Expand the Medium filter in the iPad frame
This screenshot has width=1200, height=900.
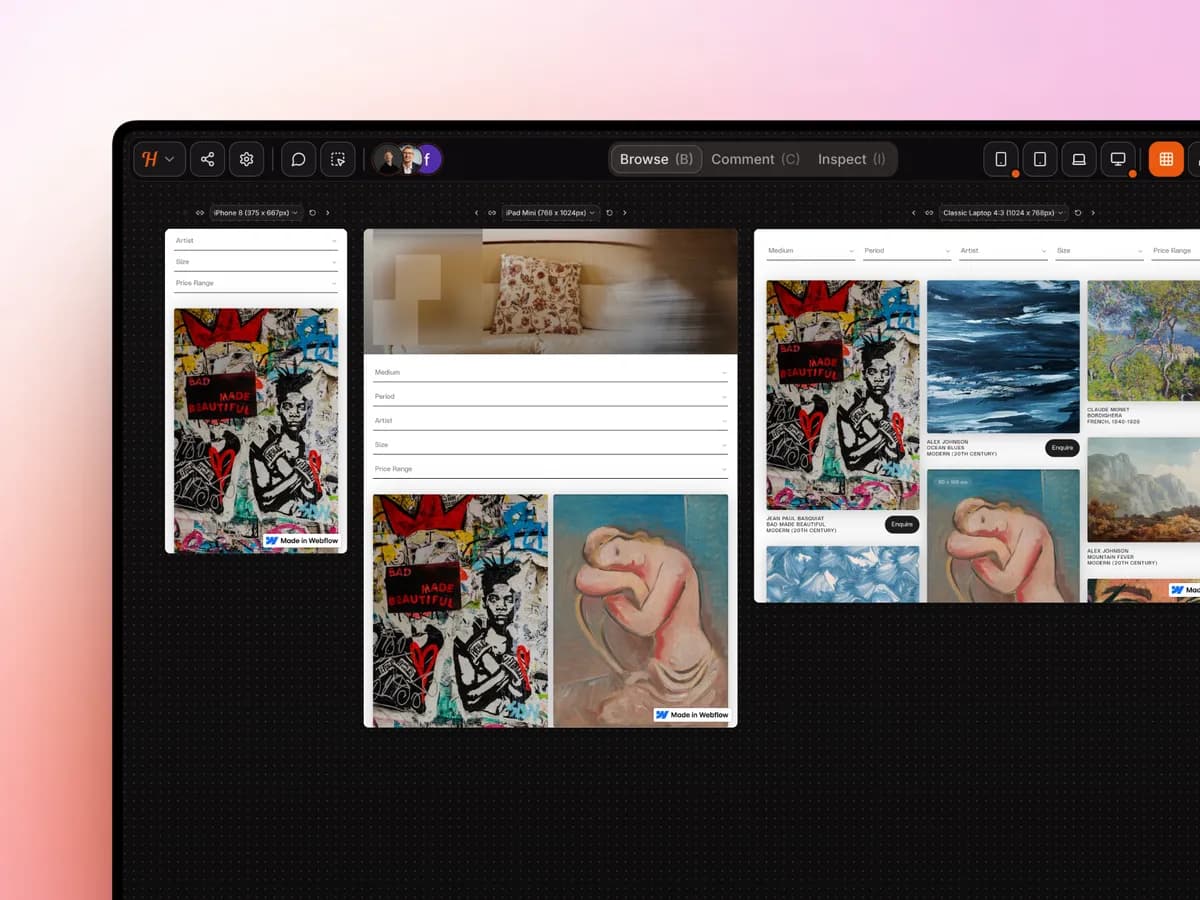pos(550,372)
